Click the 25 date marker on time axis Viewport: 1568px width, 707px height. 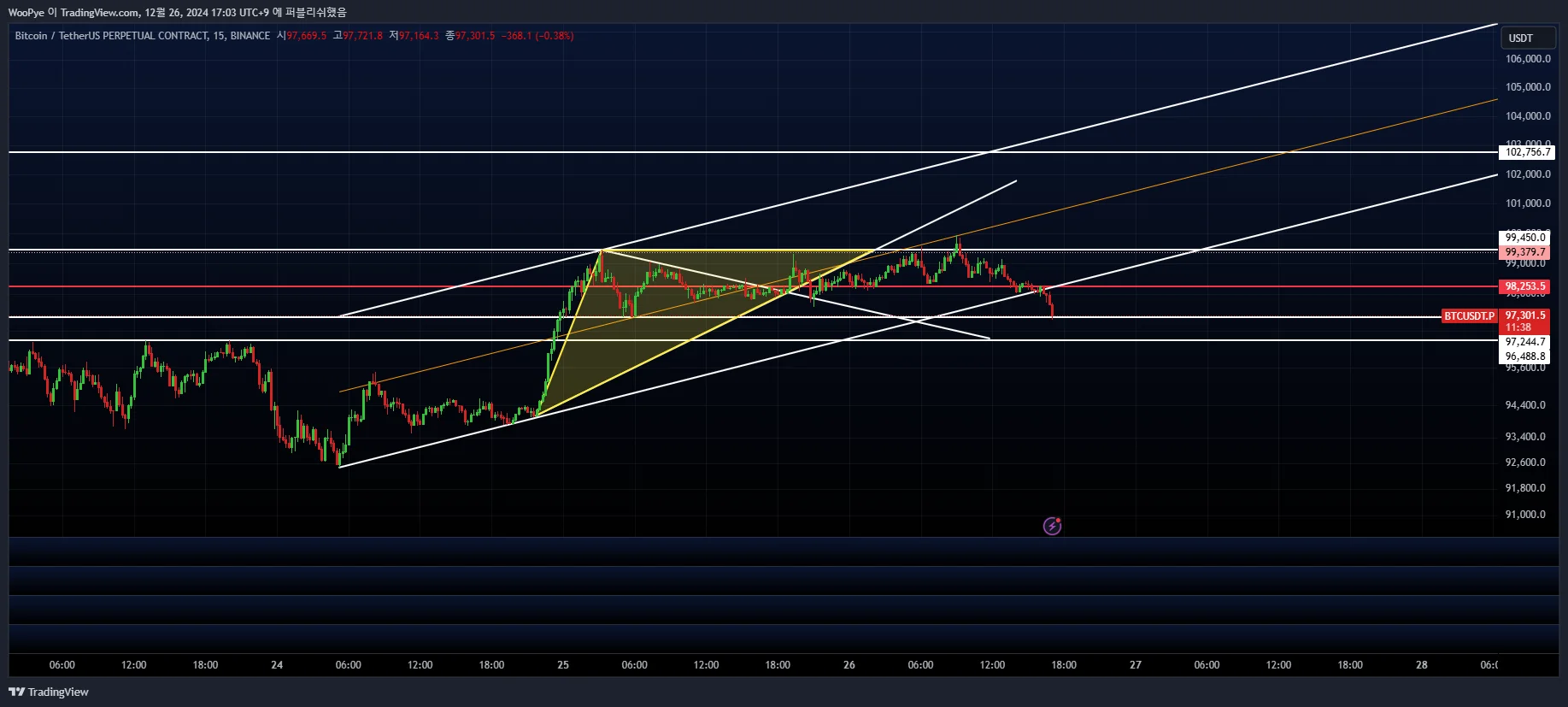(563, 665)
